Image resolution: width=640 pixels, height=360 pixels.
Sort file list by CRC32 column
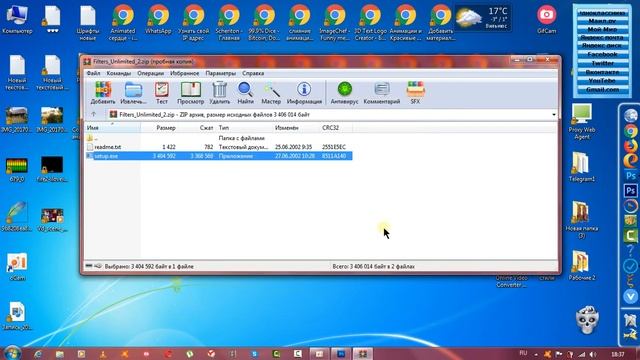point(336,128)
